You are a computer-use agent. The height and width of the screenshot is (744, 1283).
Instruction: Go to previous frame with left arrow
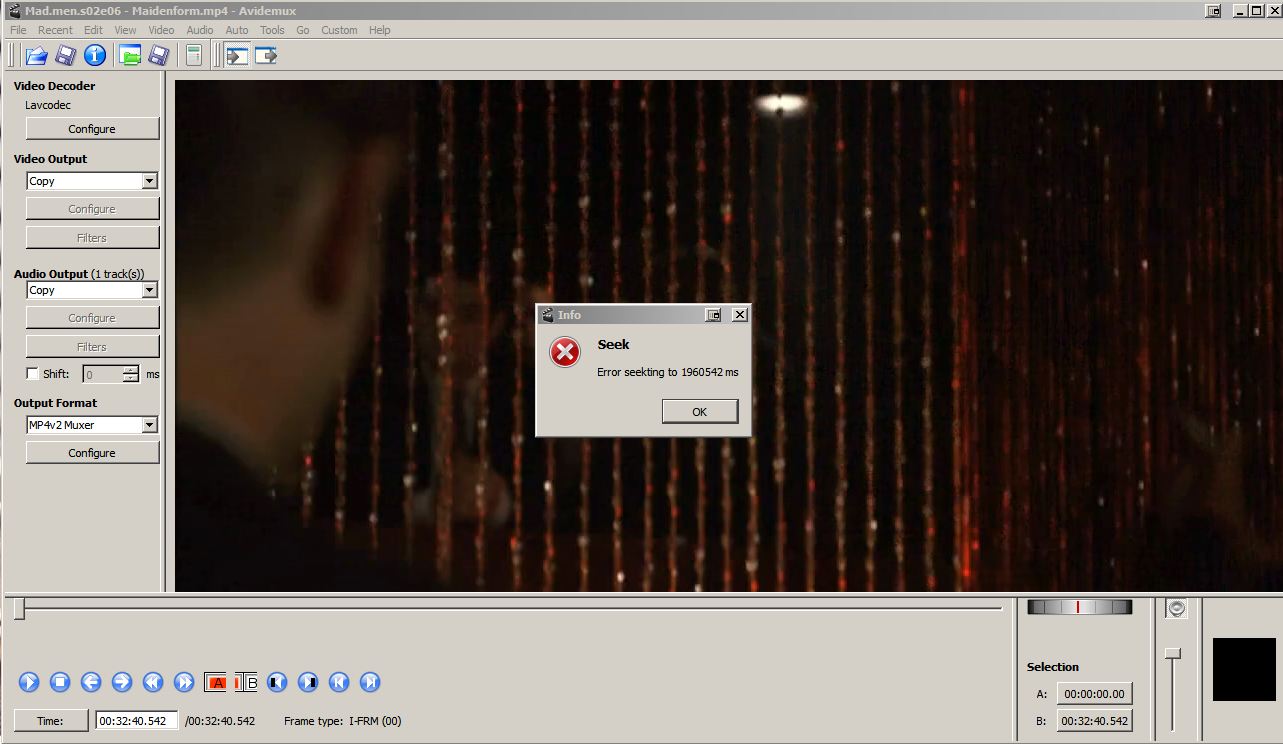(x=91, y=682)
